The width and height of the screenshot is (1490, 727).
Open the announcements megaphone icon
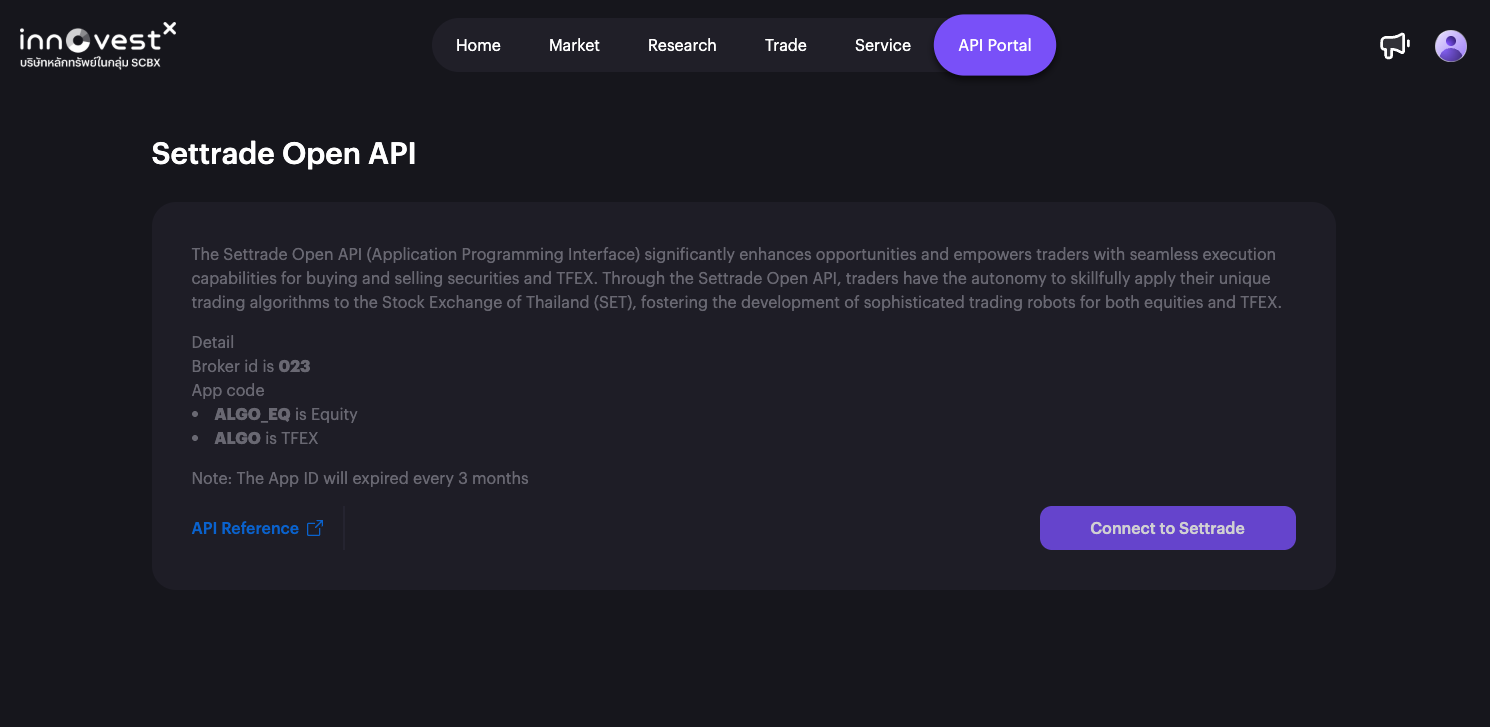1394,45
